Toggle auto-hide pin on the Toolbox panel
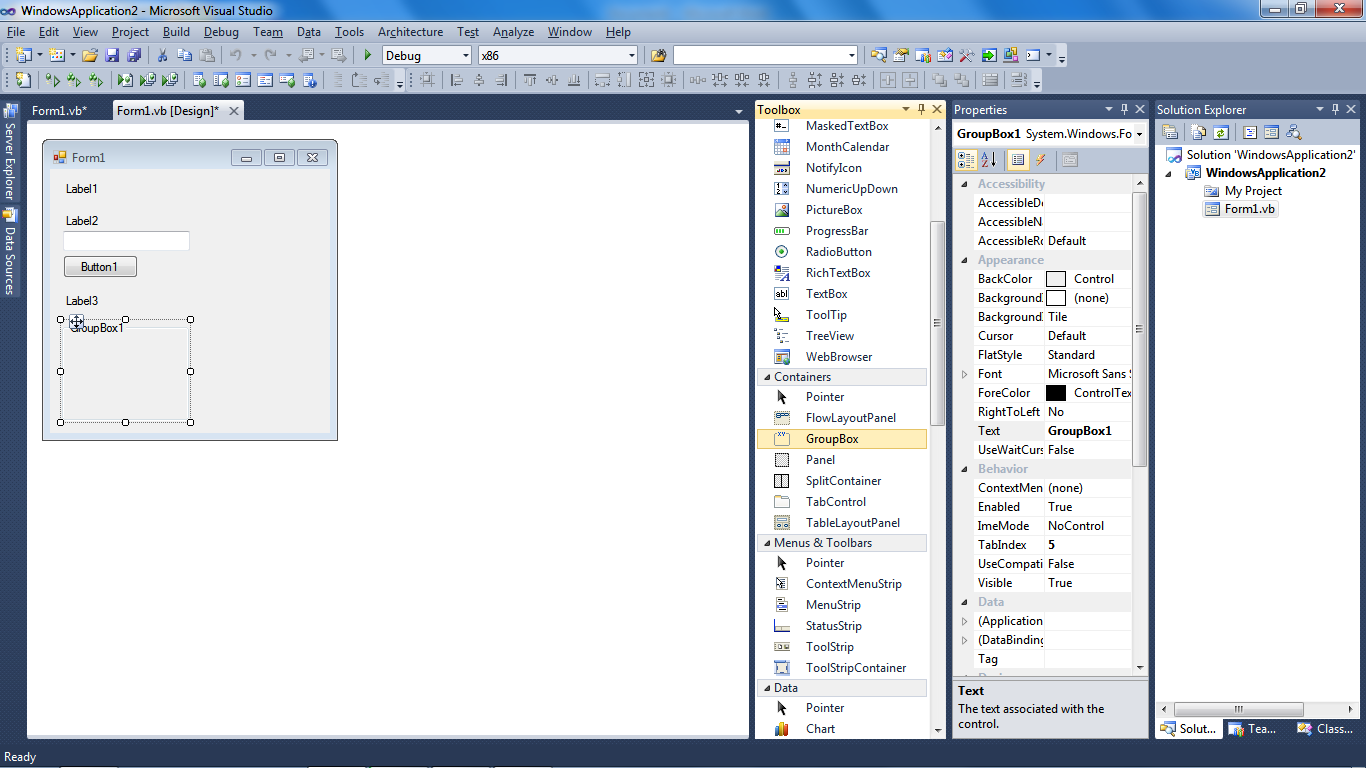This screenshot has width=1366, height=768. (x=921, y=109)
